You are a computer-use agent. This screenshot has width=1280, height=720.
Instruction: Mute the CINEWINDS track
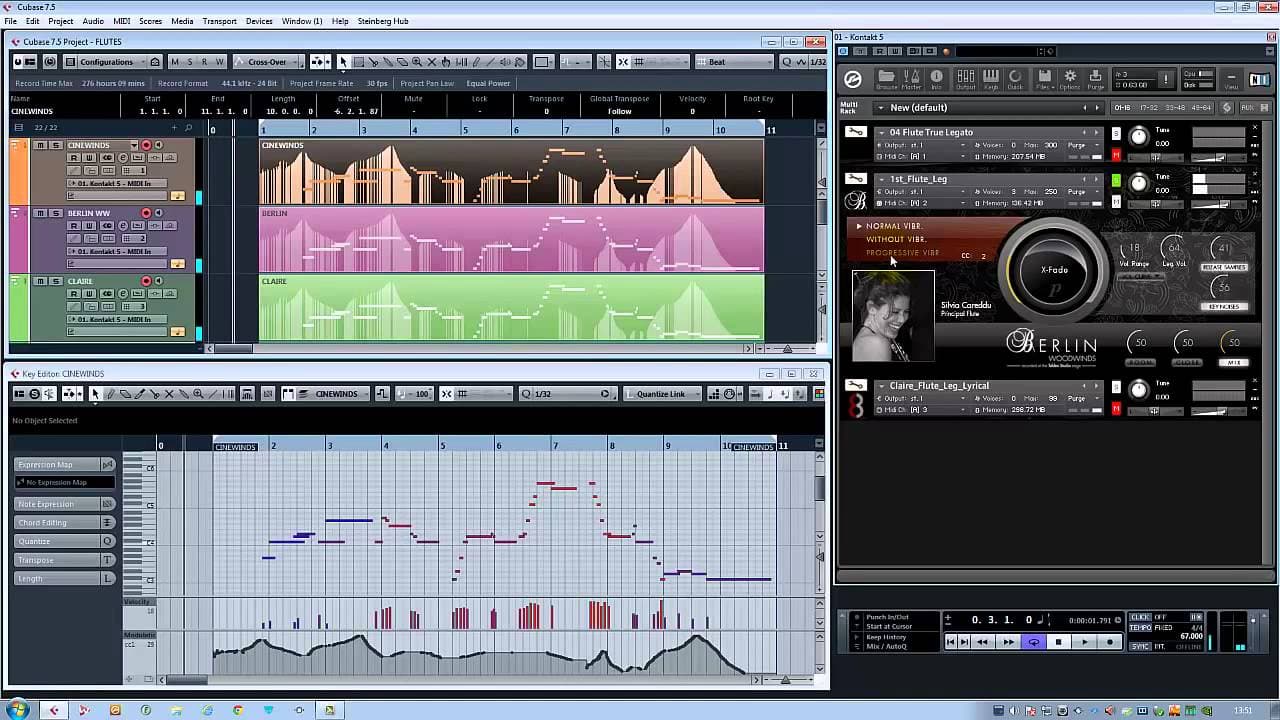pos(40,146)
